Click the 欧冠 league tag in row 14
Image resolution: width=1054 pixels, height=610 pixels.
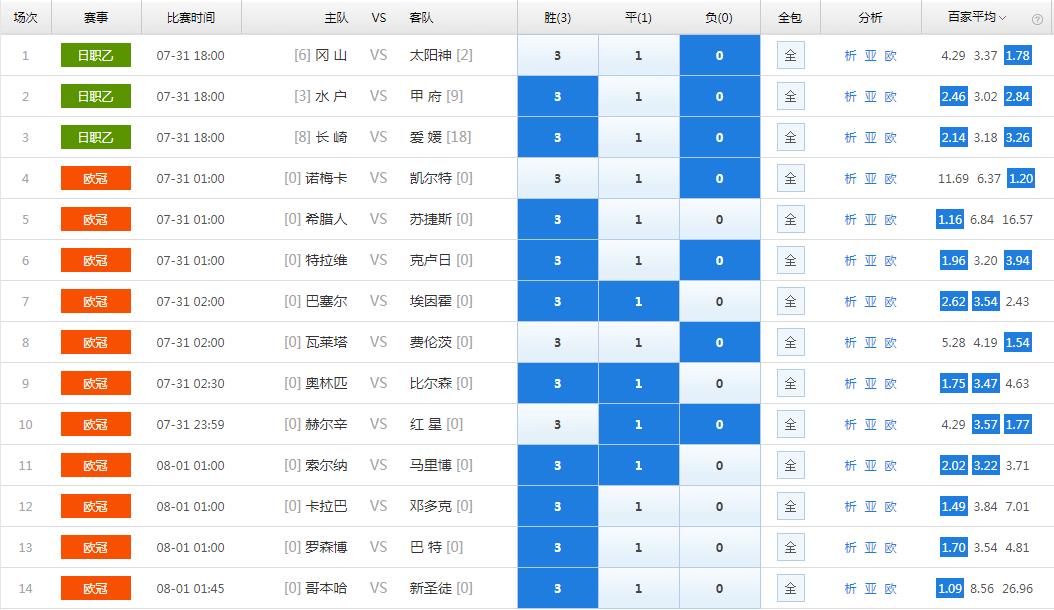pos(95,588)
